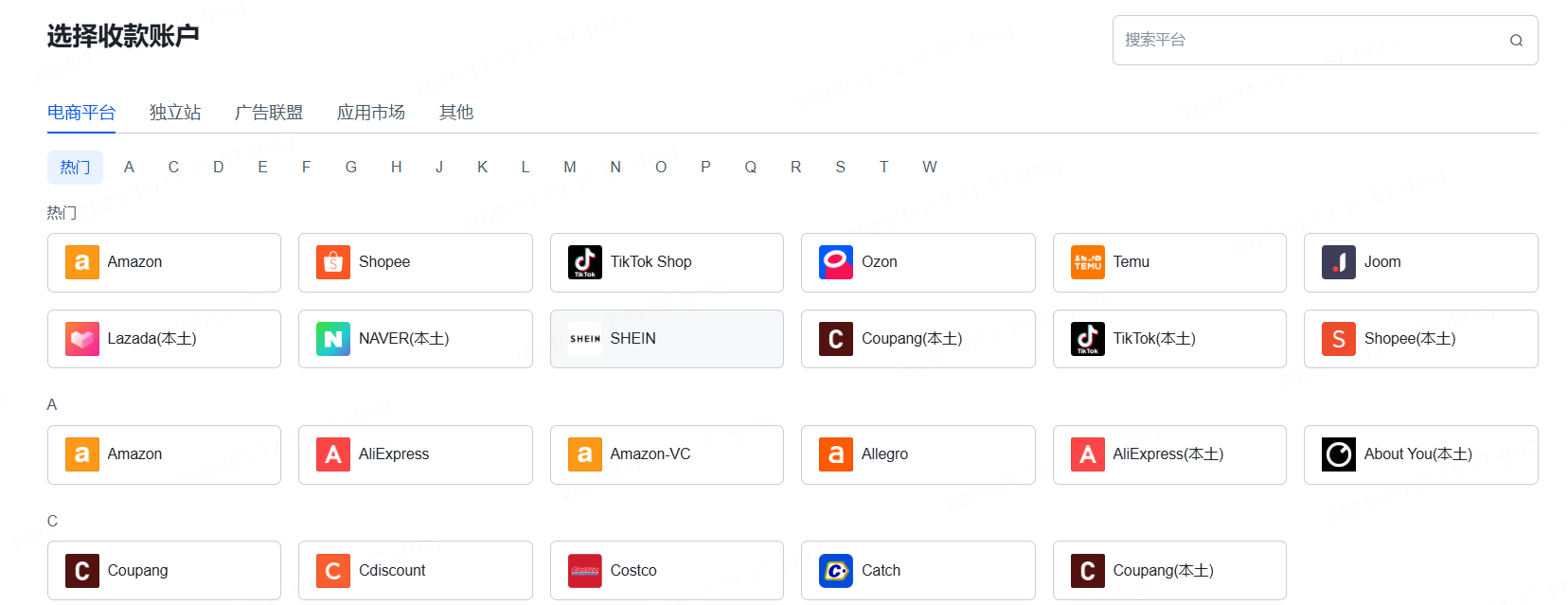Select the Cdiscount platform card
Viewport: 1568px width, 605px height.
[415, 571]
